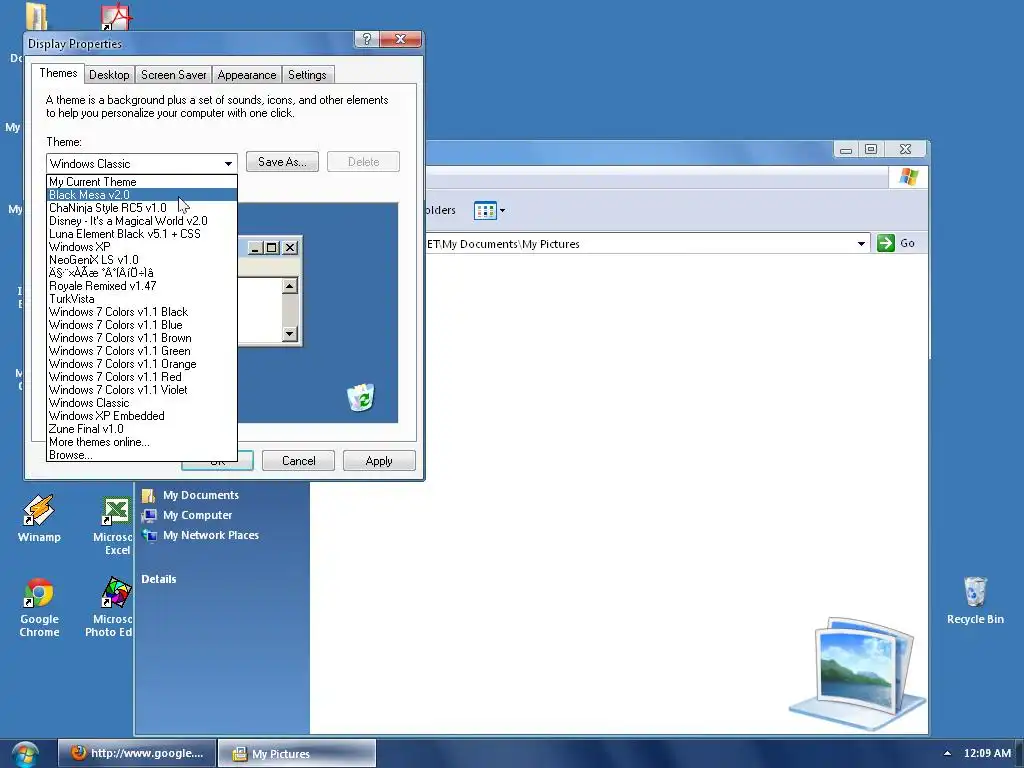Click the Apply button

pos(379,460)
